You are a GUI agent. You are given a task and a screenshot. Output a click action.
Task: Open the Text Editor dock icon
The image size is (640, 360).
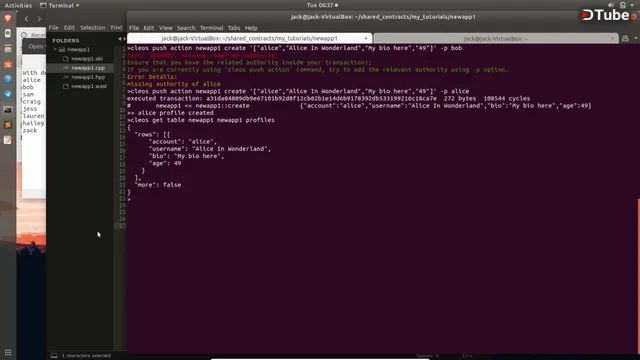pyautogui.click(x=8, y=140)
